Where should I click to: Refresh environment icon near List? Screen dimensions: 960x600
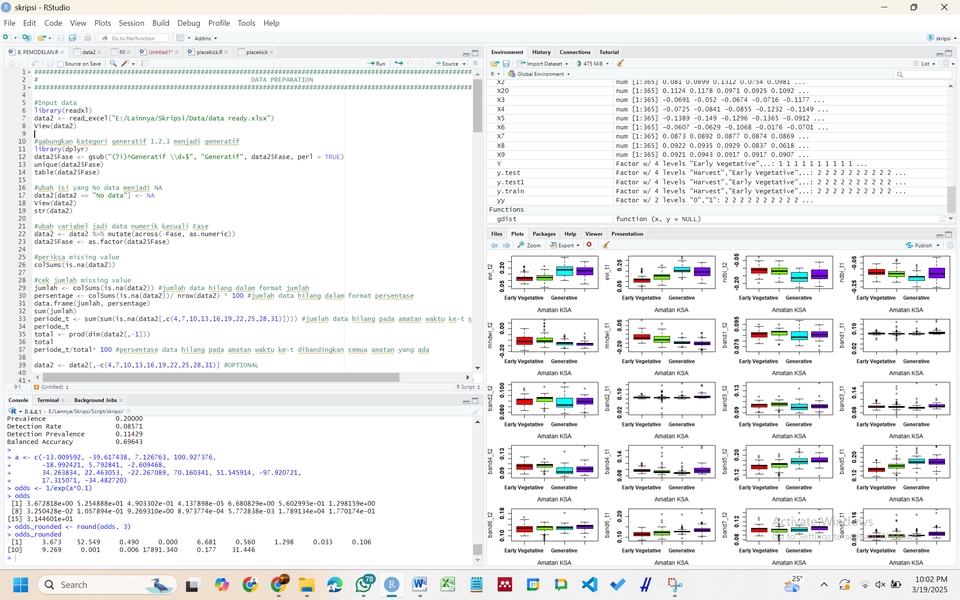click(946, 64)
